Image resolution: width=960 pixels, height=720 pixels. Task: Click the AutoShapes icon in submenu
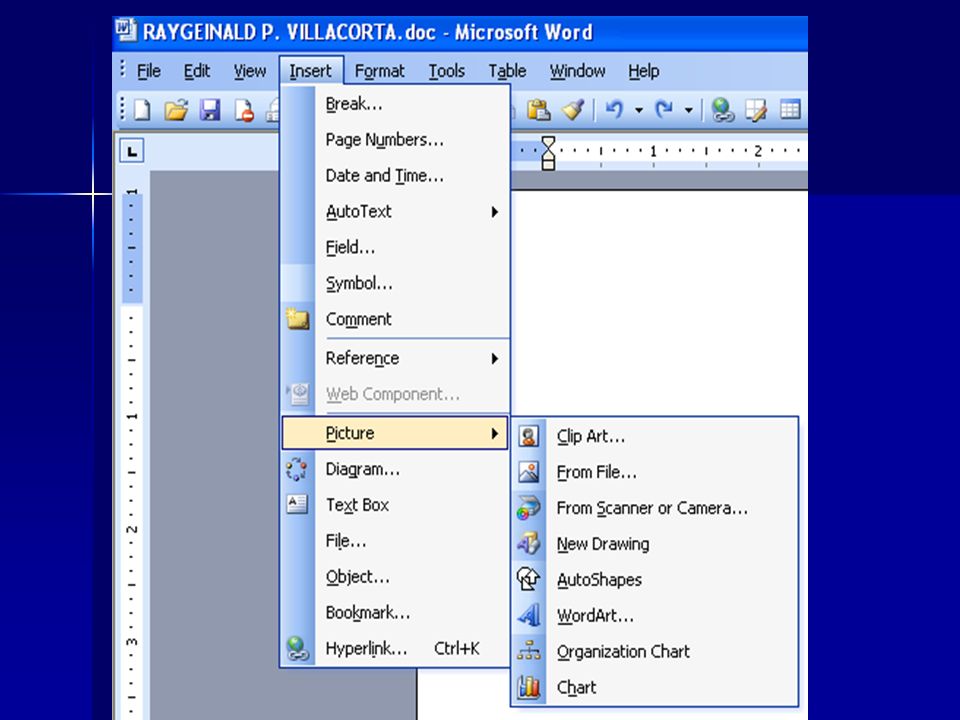click(528, 579)
